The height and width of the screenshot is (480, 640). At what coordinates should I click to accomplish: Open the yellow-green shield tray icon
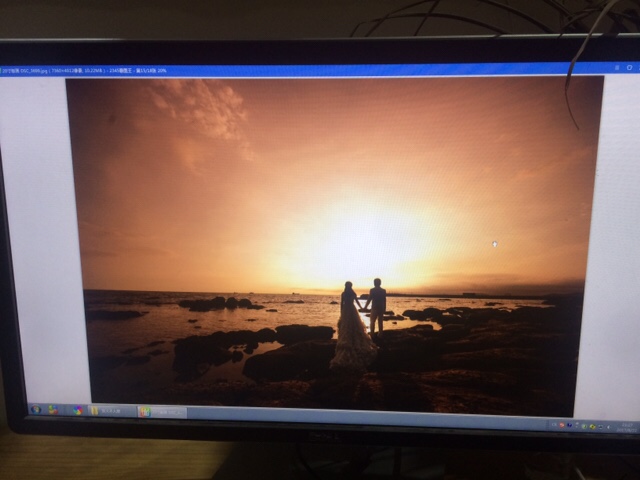tap(592, 427)
